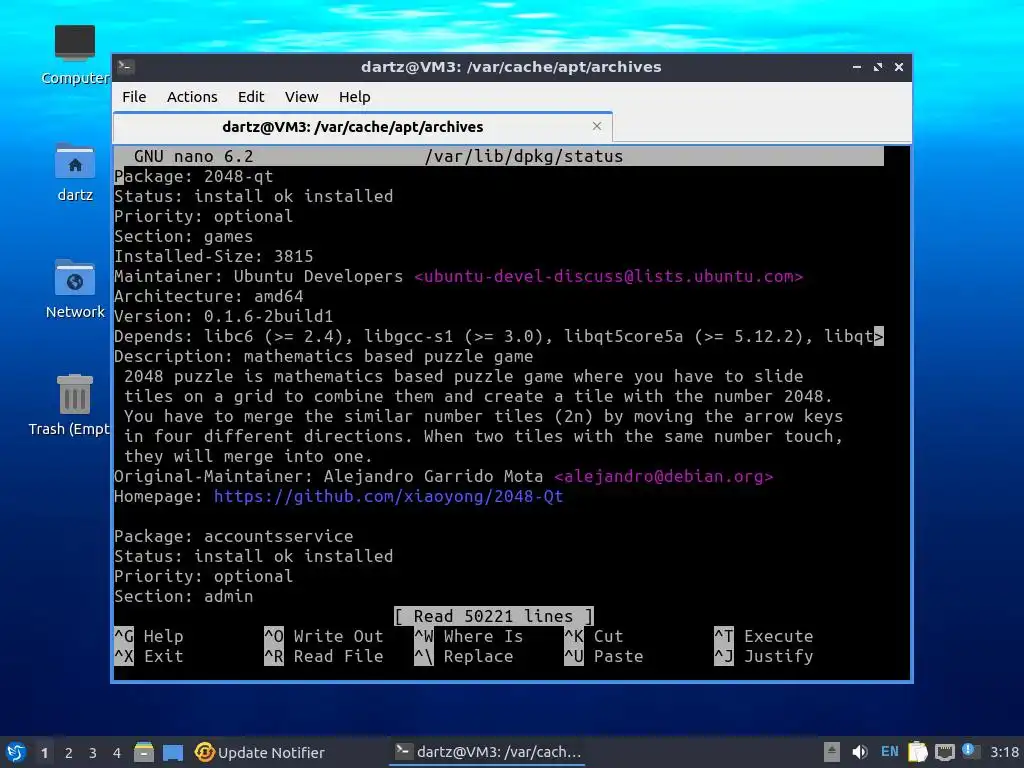1024x768 pixels.
Task: Open the Actions menu
Action: click(192, 97)
